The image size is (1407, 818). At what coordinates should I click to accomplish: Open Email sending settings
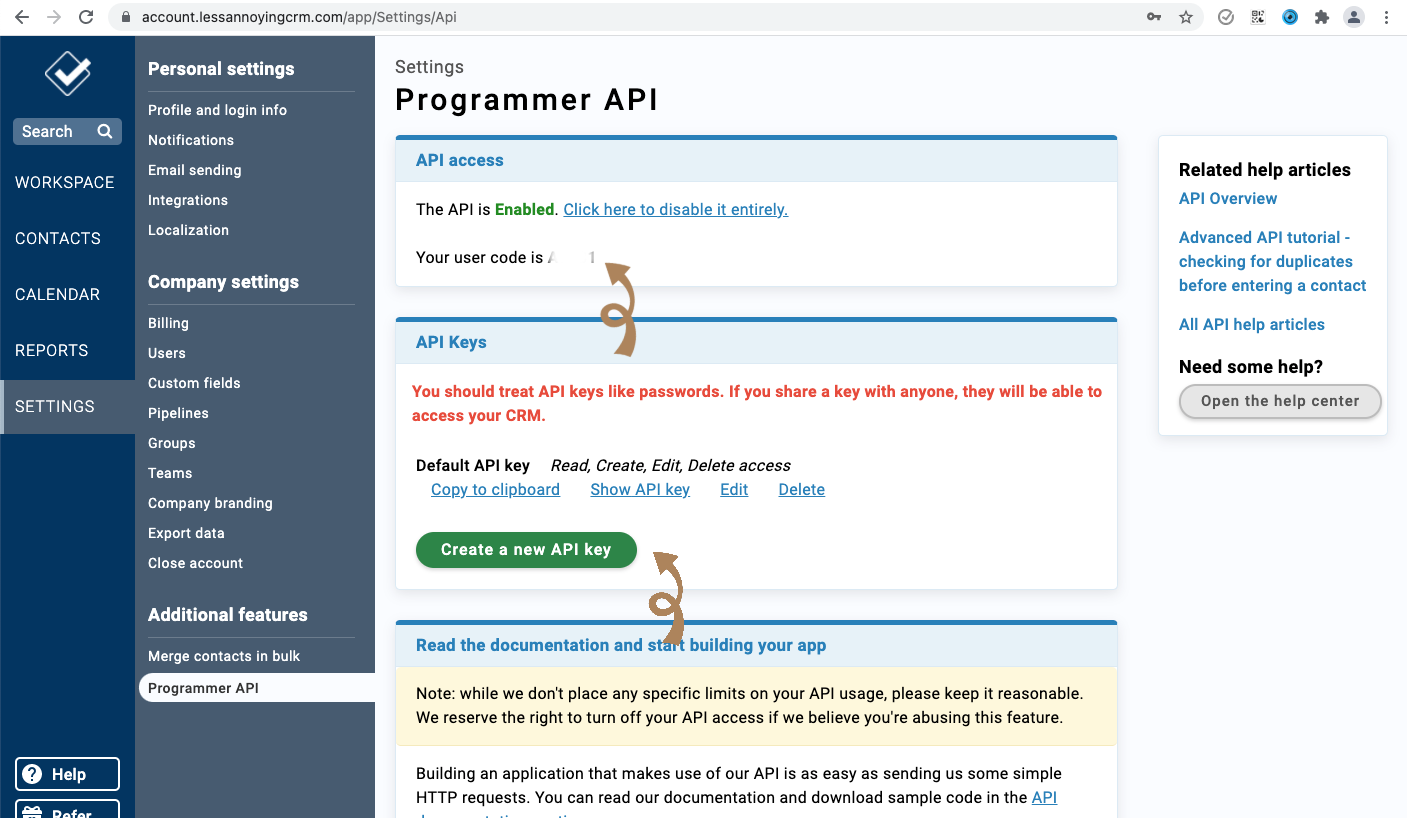[195, 170]
